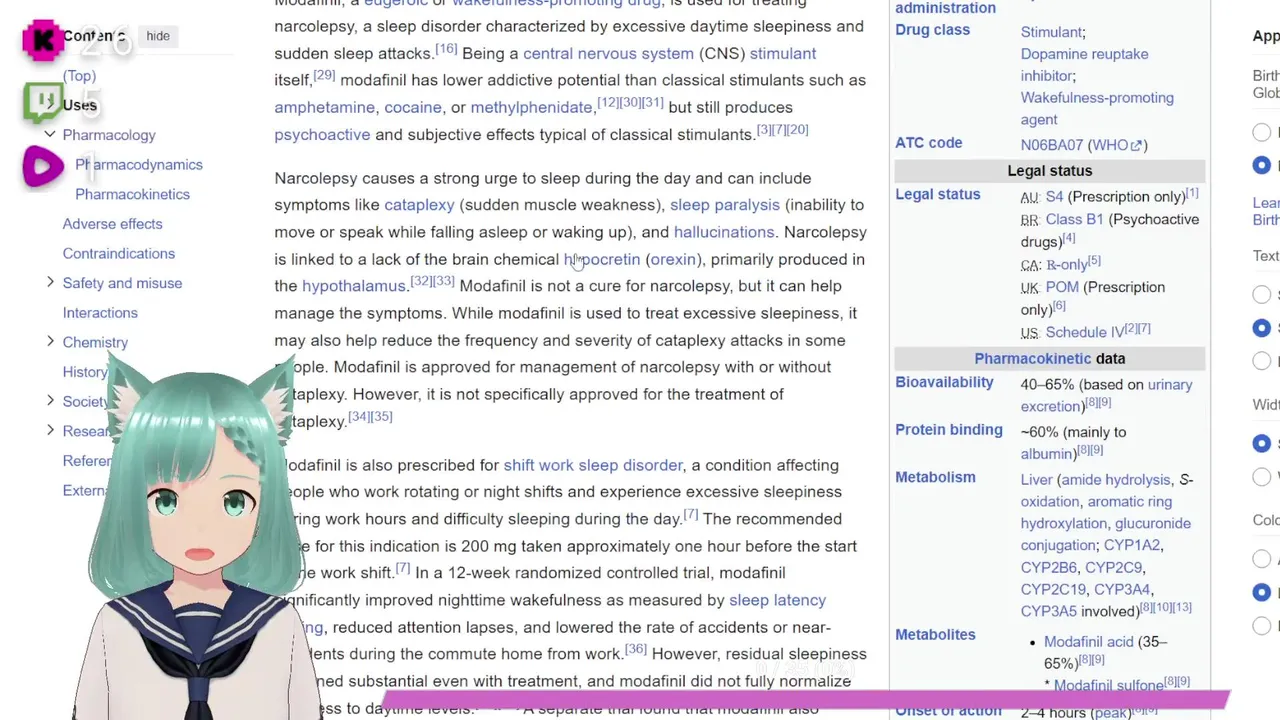Collapse the Pharmacology section in contents

(50, 134)
